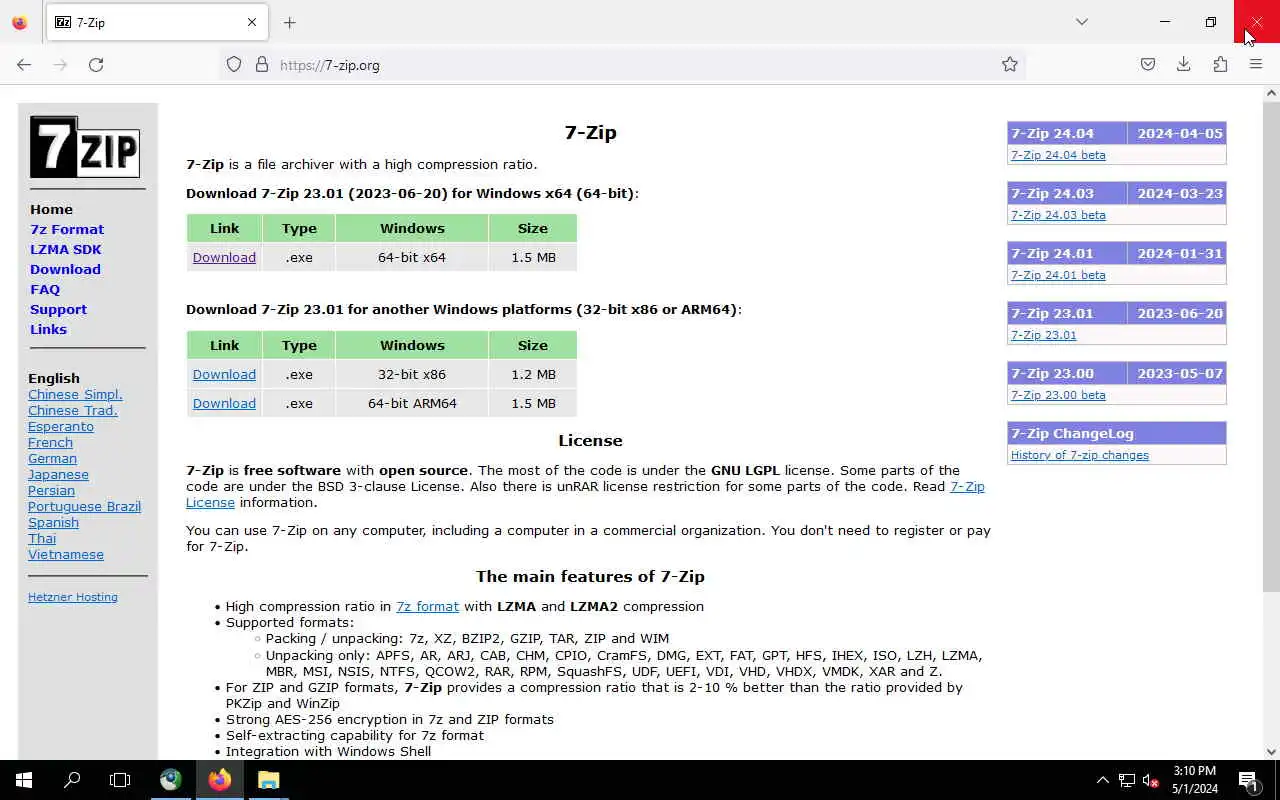Switch language to Persian
The height and width of the screenshot is (800, 1280).
(51, 490)
